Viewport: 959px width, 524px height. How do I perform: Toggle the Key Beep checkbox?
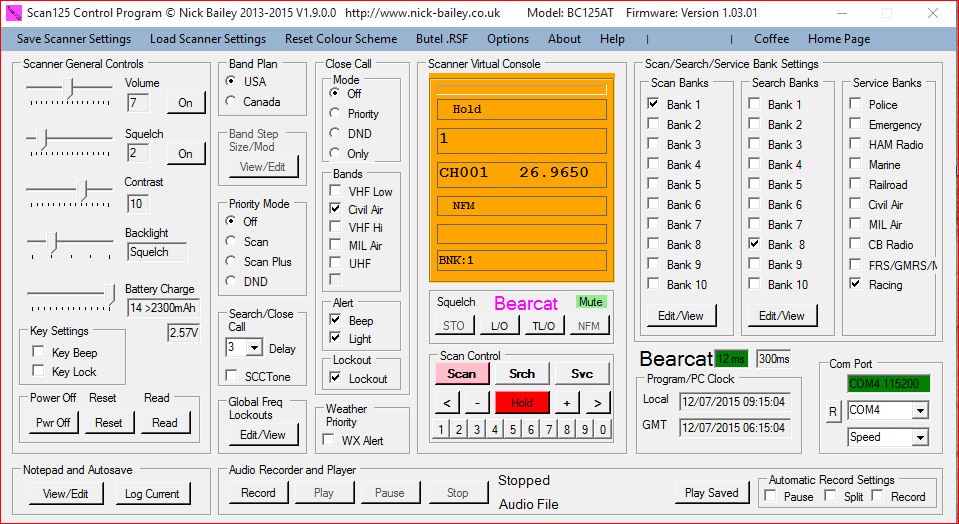[x=38, y=352]
